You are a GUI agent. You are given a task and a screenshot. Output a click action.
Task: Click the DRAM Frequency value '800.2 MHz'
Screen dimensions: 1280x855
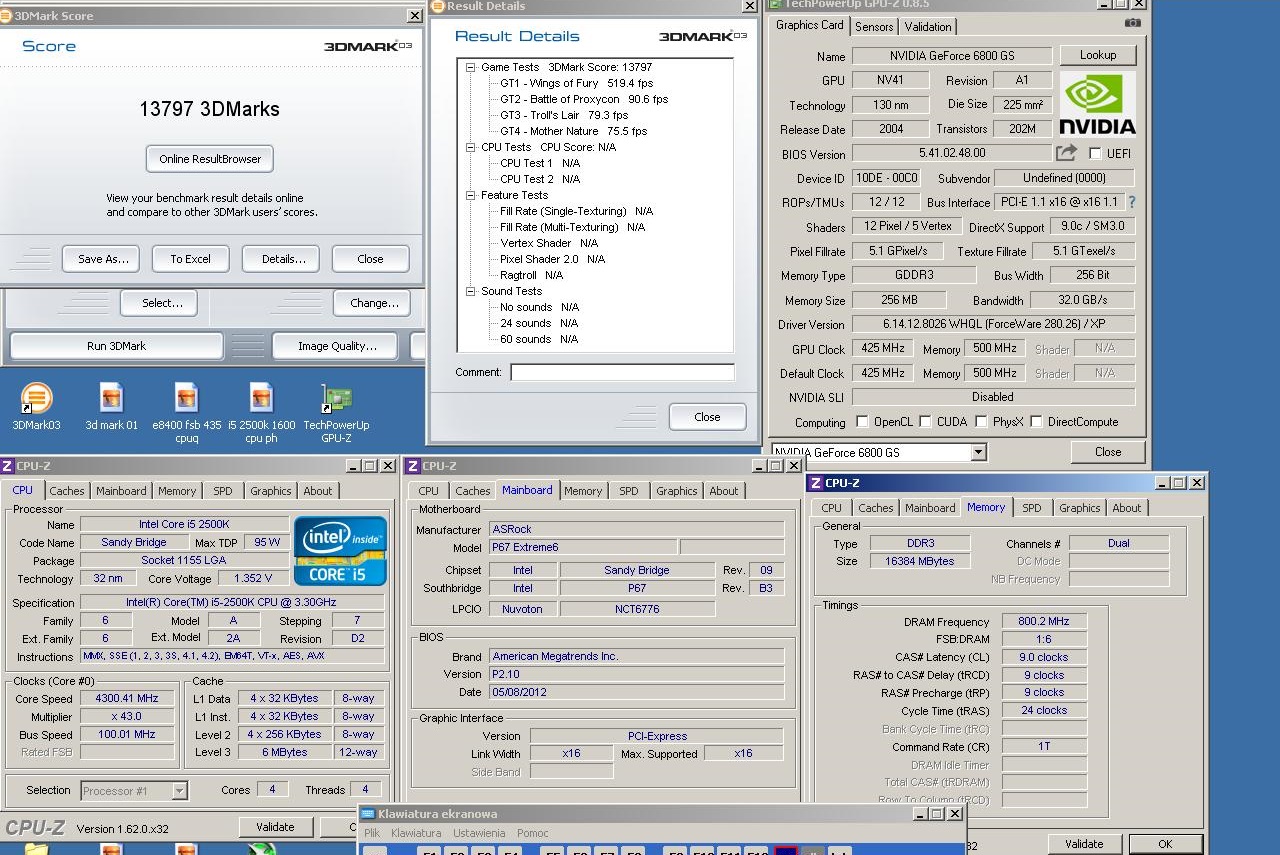pos(1043,622)
